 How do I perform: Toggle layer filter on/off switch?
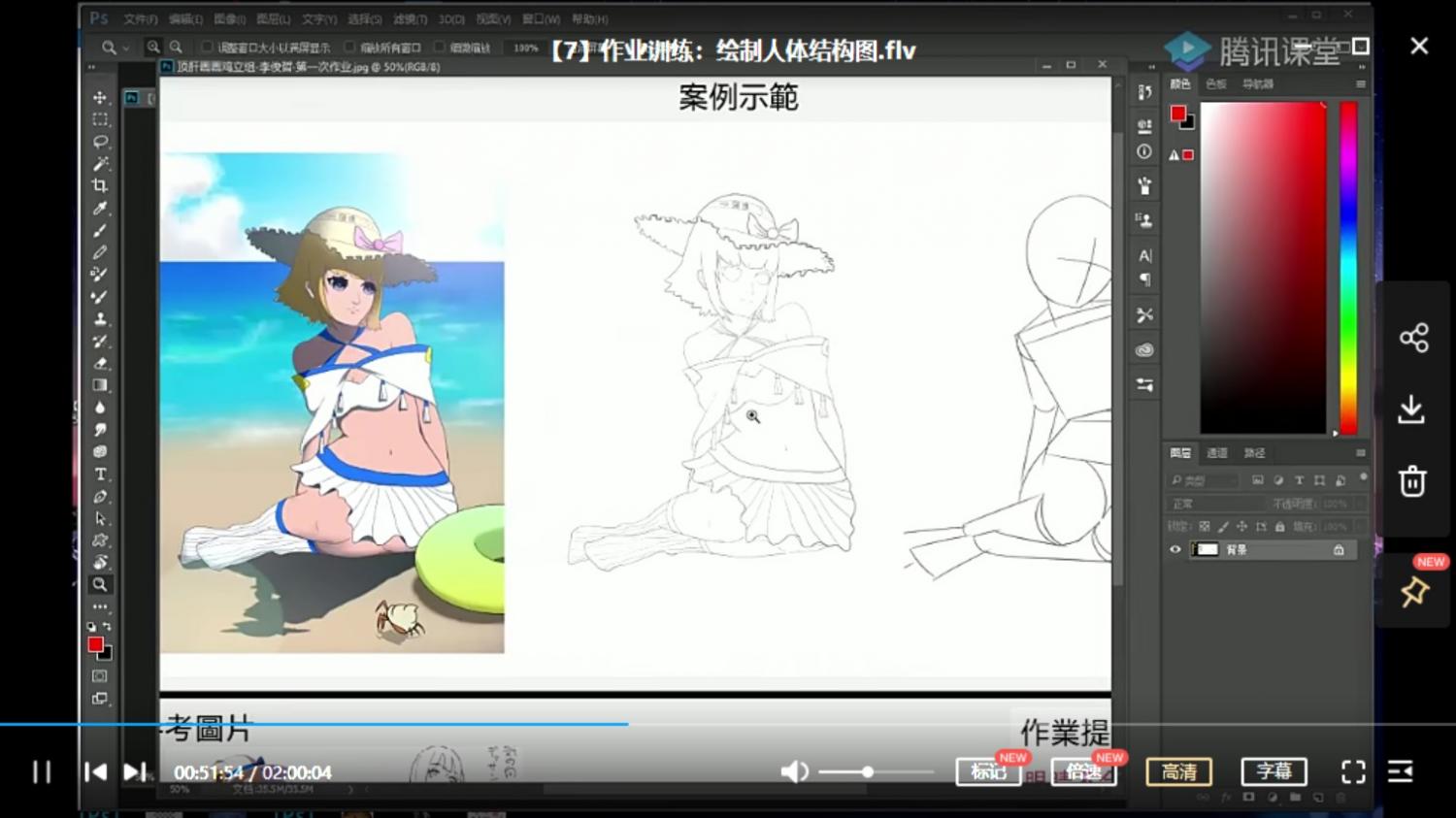tap(1363, 478)
